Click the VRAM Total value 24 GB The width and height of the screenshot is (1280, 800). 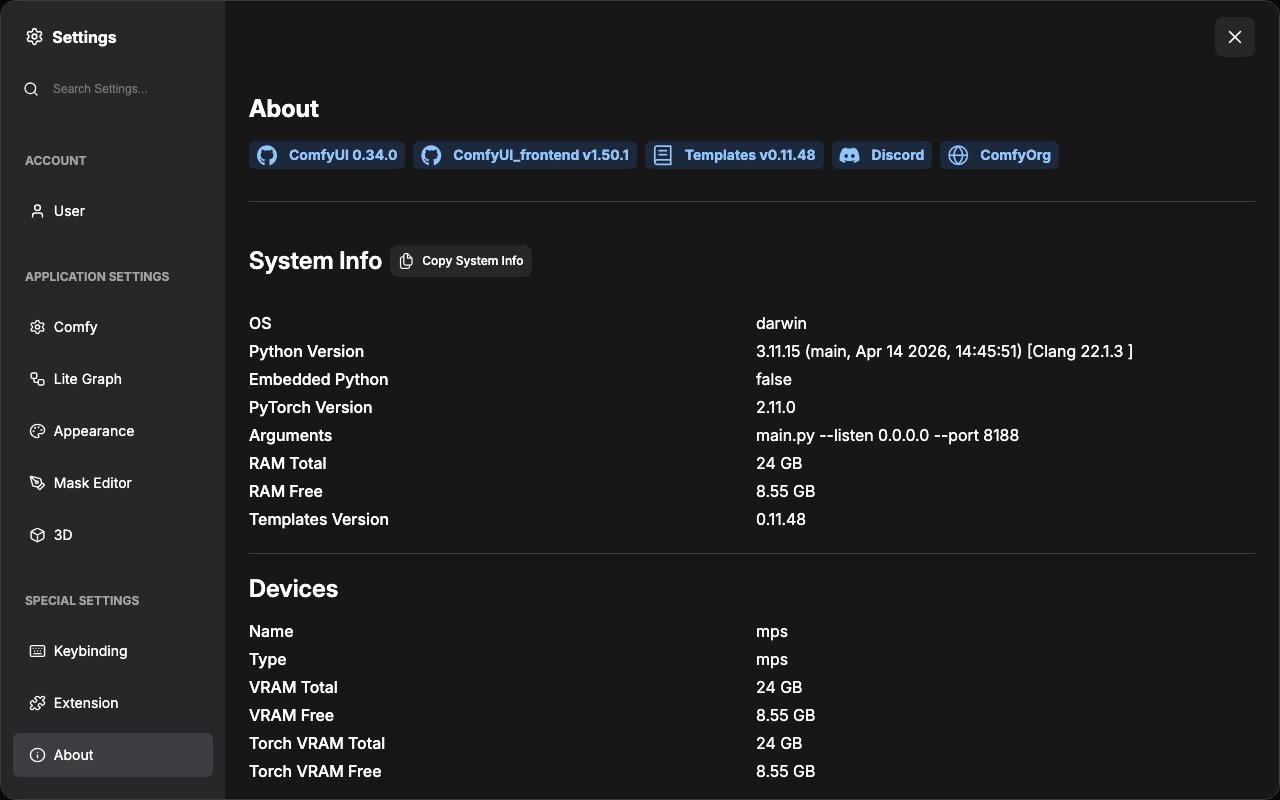(x=779, y=687)
